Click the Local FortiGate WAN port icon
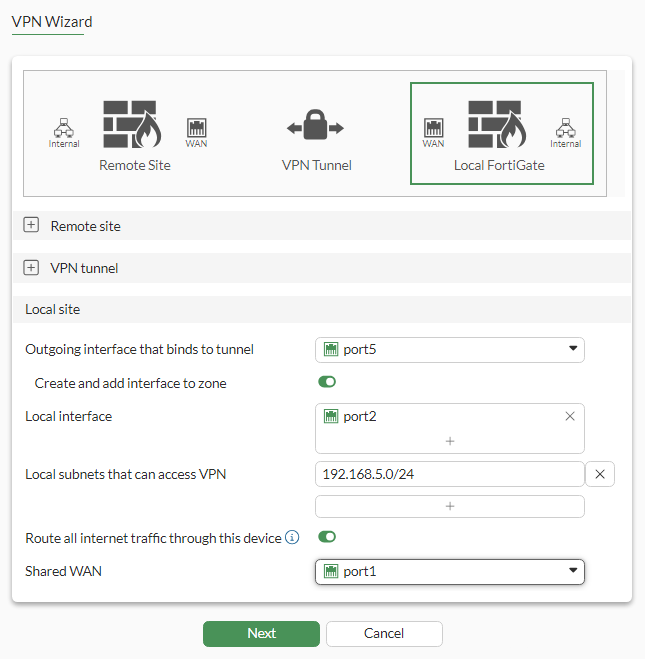Viewport: 645px width, 659px height. tap(433, 128)
